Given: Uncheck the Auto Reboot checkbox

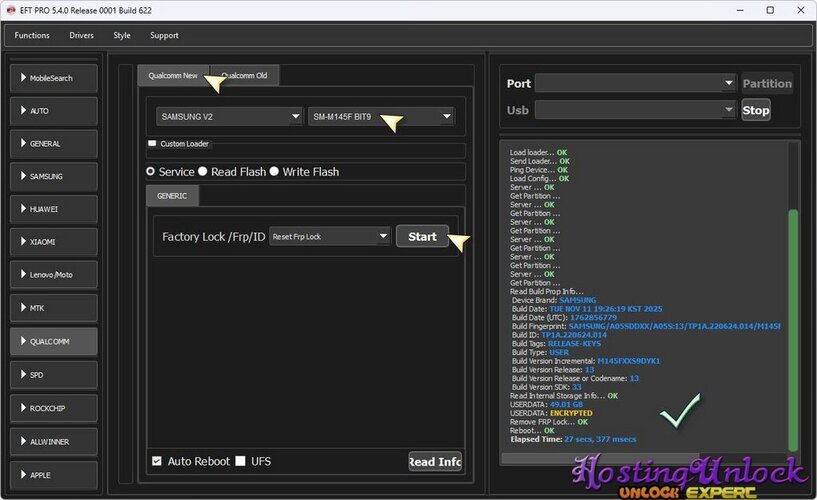Looking at the screenshot, I should (x=157, y=461).
